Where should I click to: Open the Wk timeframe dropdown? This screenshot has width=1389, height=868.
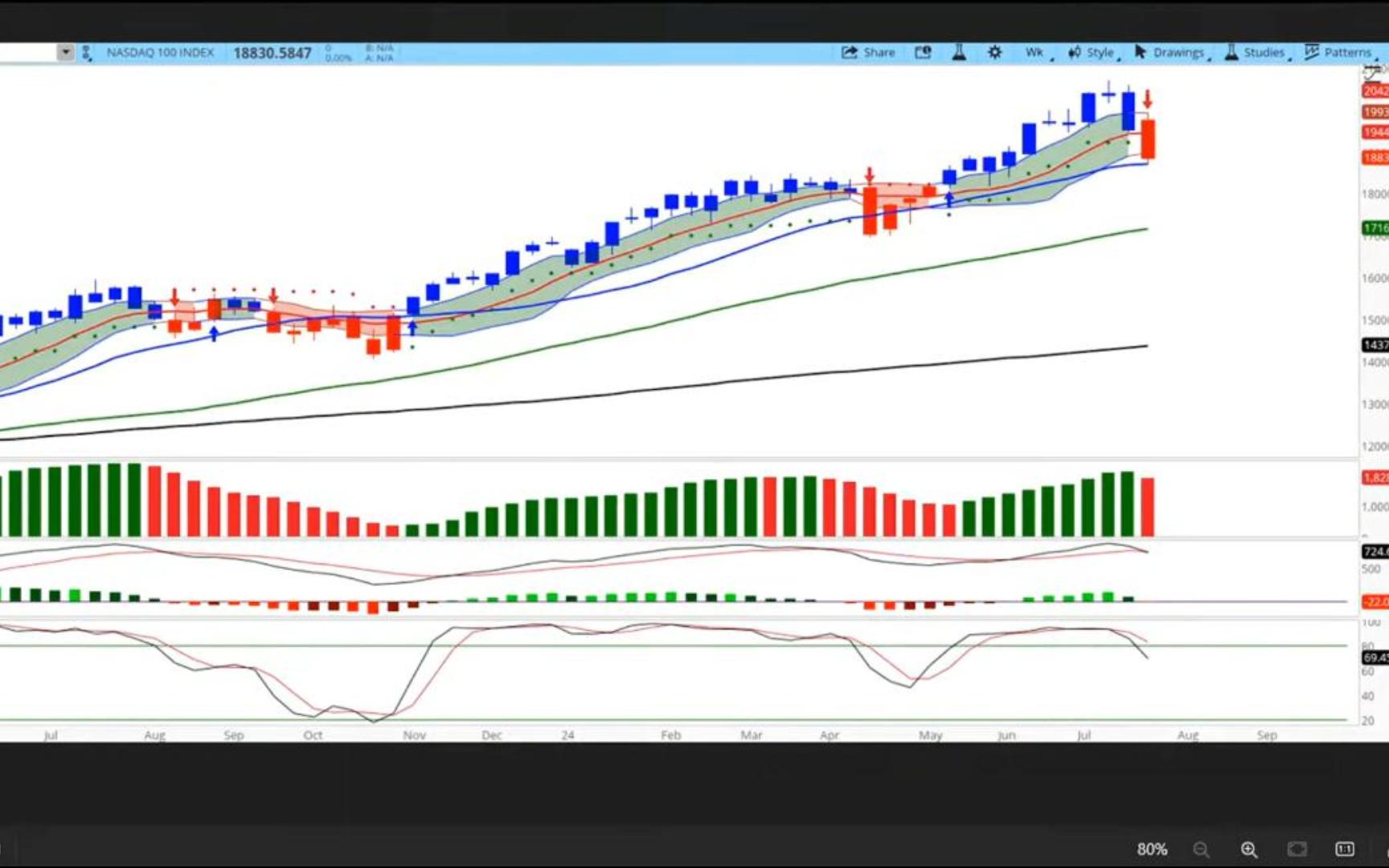1037,53
